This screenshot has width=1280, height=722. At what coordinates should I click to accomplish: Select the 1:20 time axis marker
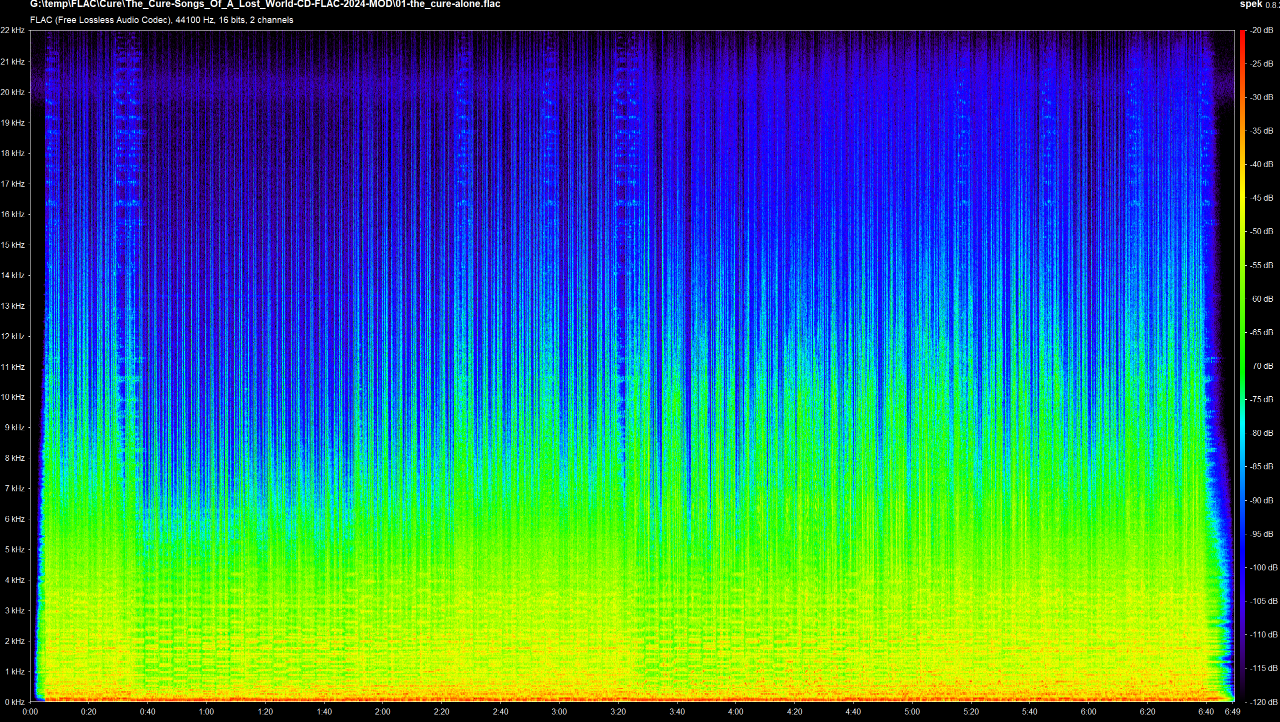[265, 712]
